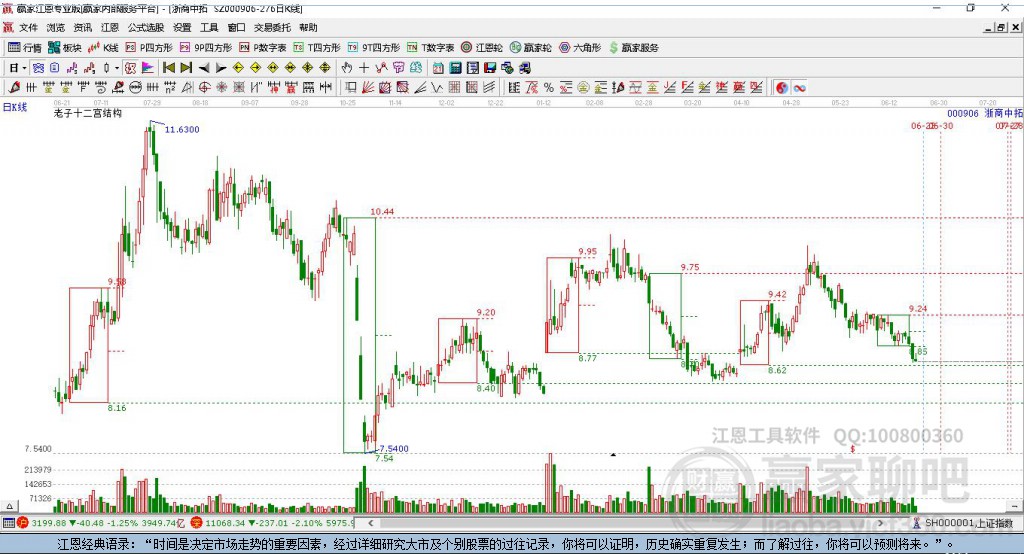
Task: Click the SH000001 上证指数 status entry
Action: (x=963, y=523)
